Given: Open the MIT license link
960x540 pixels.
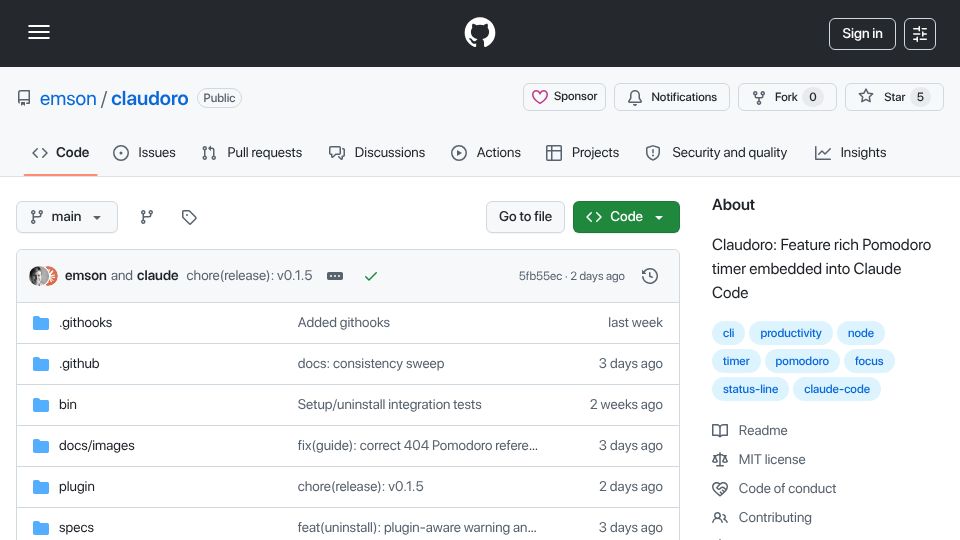Looking at the screenshot, I should click(x=759, y=460).
